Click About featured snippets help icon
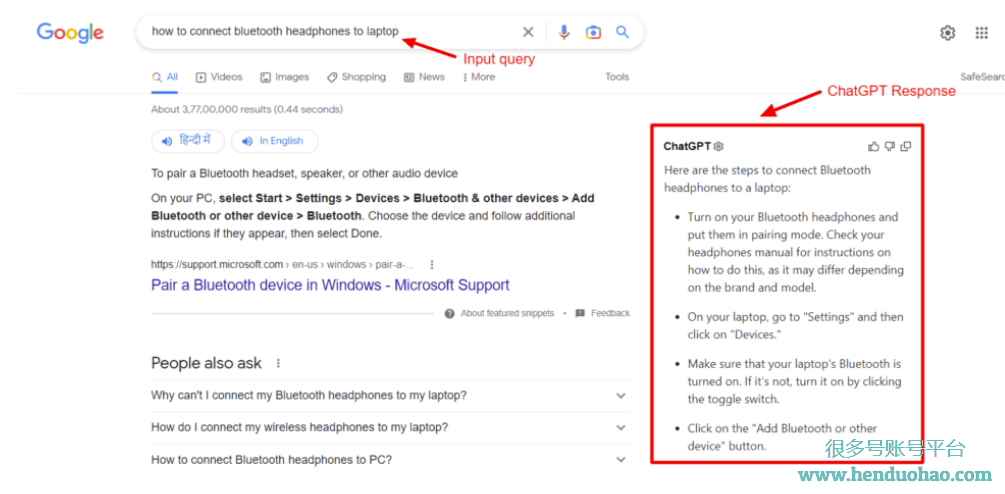Image resolution: width=1005 pixels, height=494 pixels. [x=449, y=313]
